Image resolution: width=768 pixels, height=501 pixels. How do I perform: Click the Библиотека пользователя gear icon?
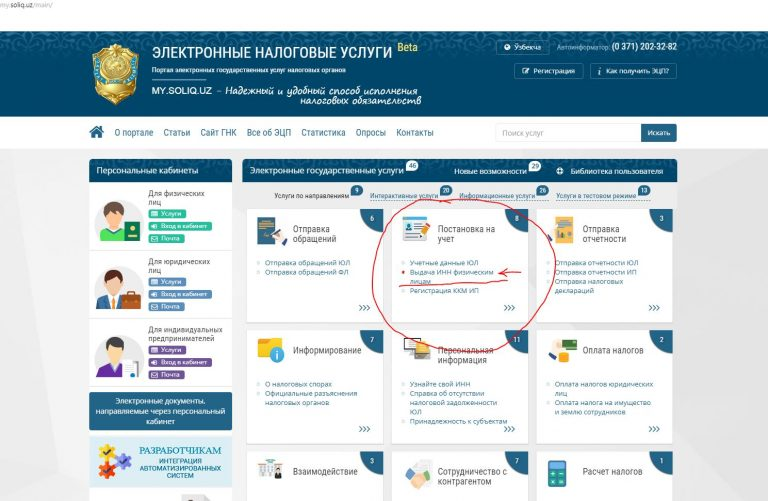(560, 171)
